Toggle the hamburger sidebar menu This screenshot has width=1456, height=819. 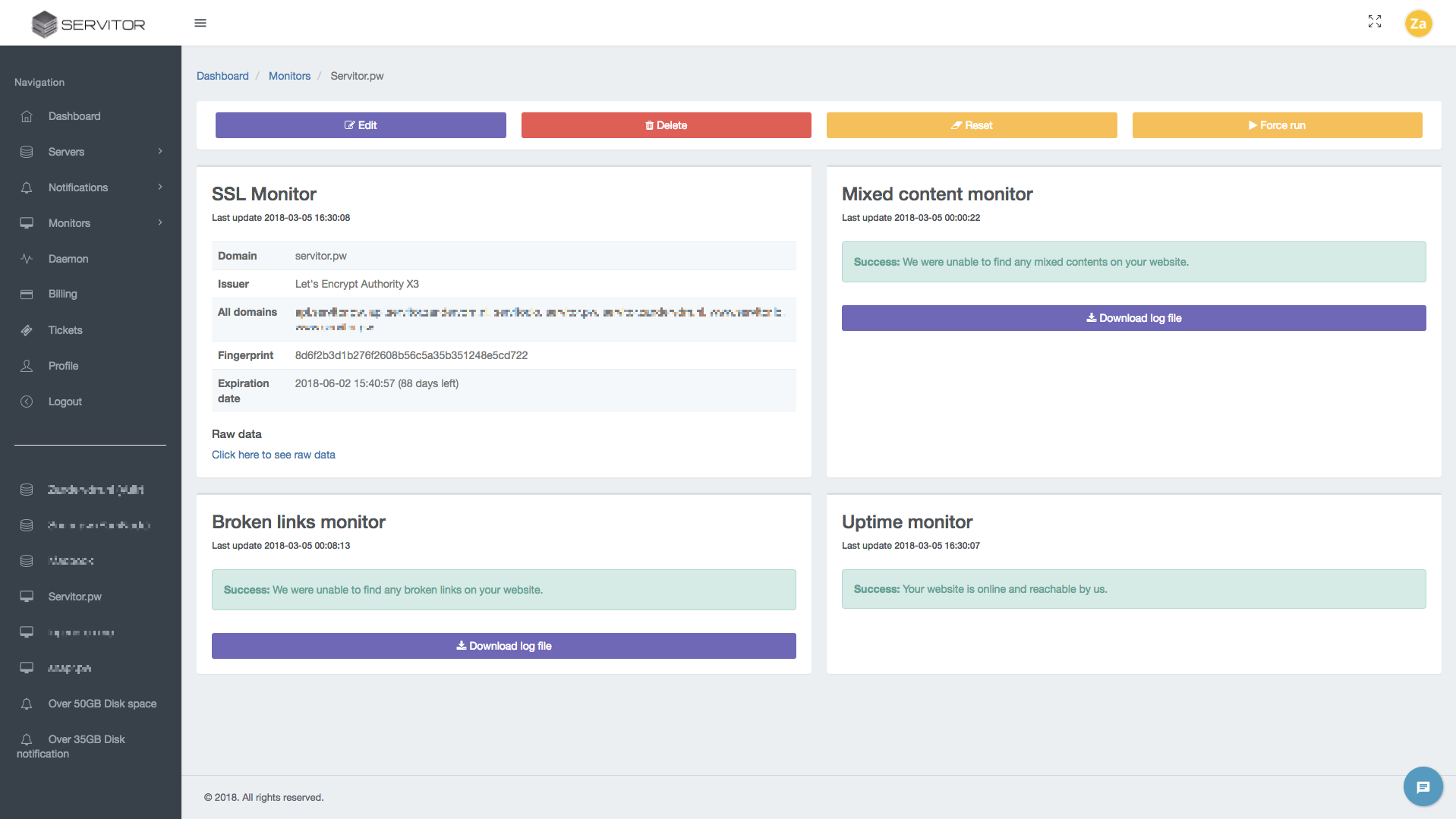tap(200, 23)
